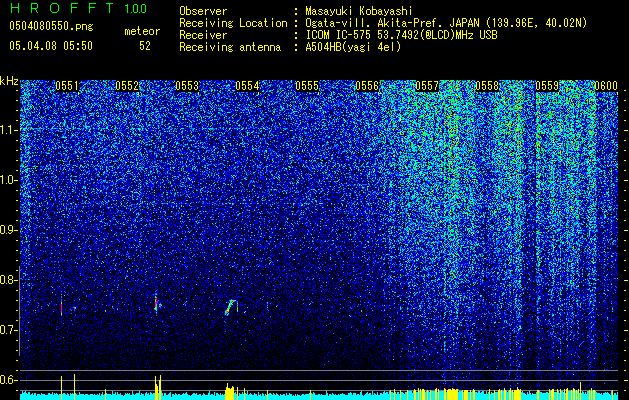
Task: Click the 0555 time marker
Action: 307,86
